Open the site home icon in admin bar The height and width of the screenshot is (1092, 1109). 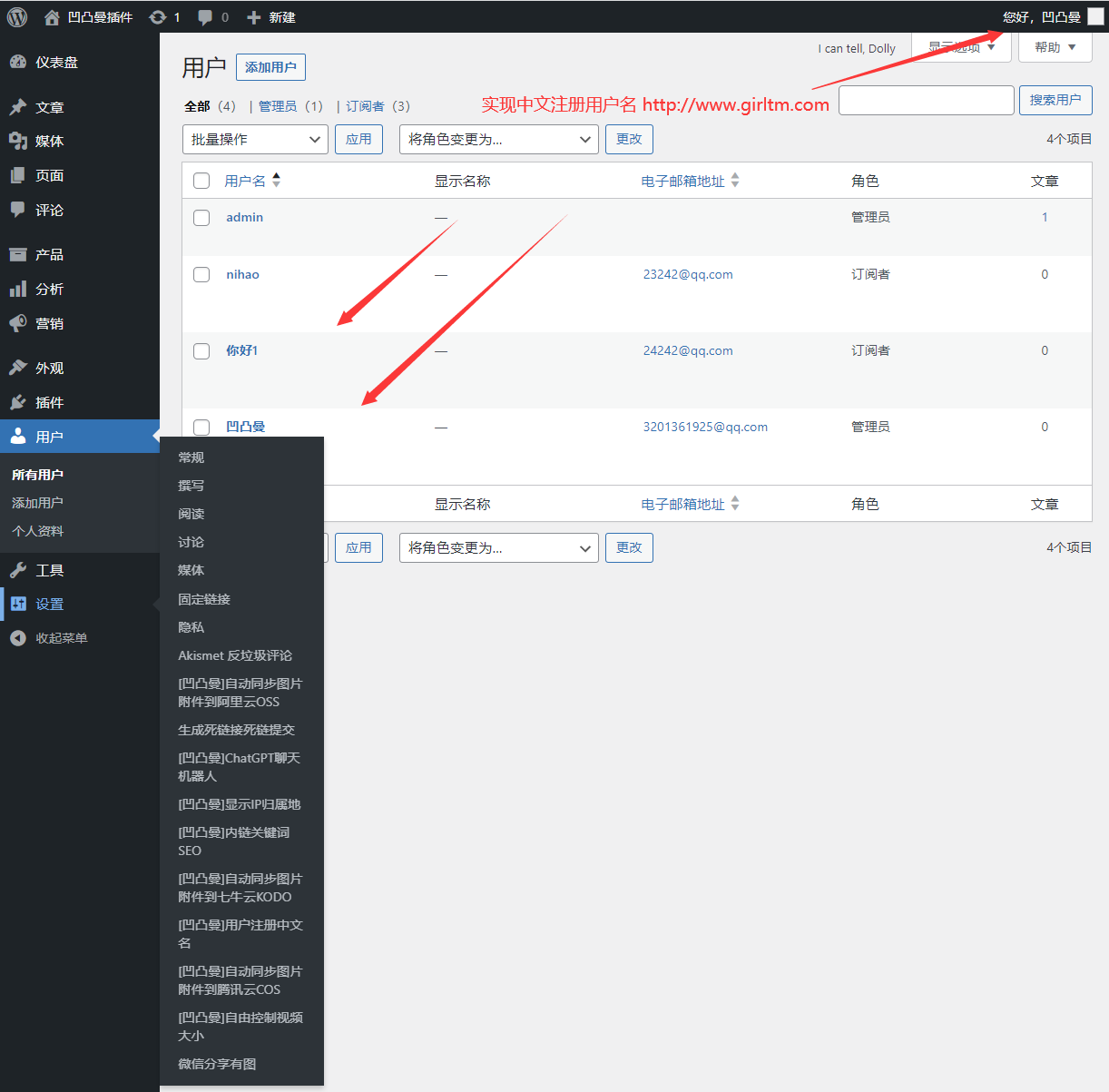tap(53, 17)
